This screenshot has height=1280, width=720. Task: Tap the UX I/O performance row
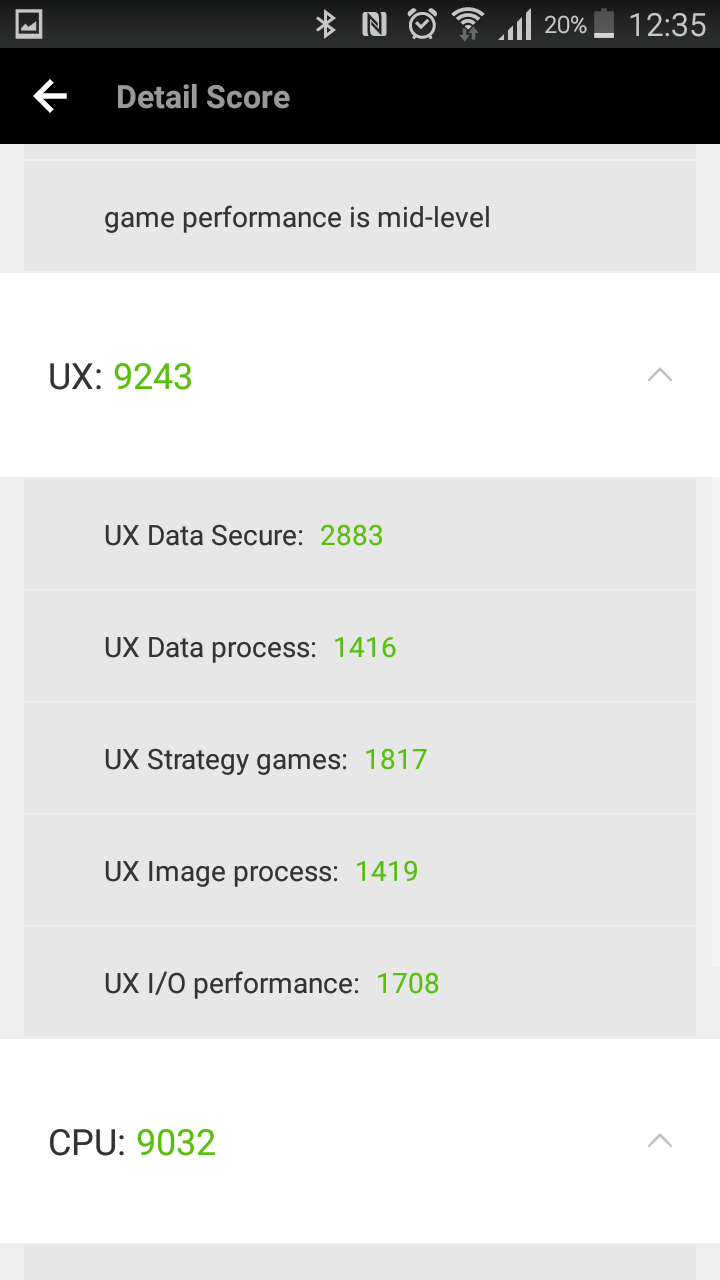(360, 983)
